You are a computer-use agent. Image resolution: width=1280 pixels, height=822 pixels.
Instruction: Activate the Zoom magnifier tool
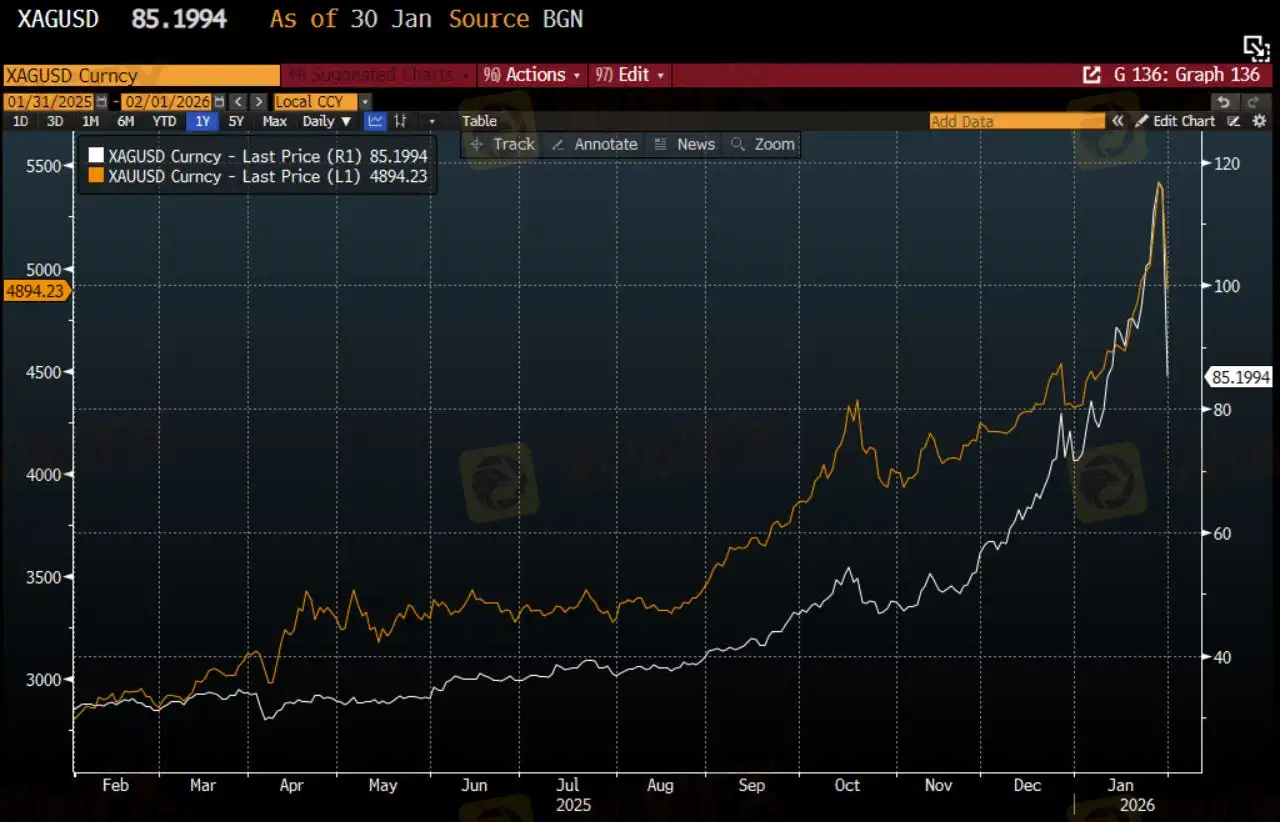[762, 144]
